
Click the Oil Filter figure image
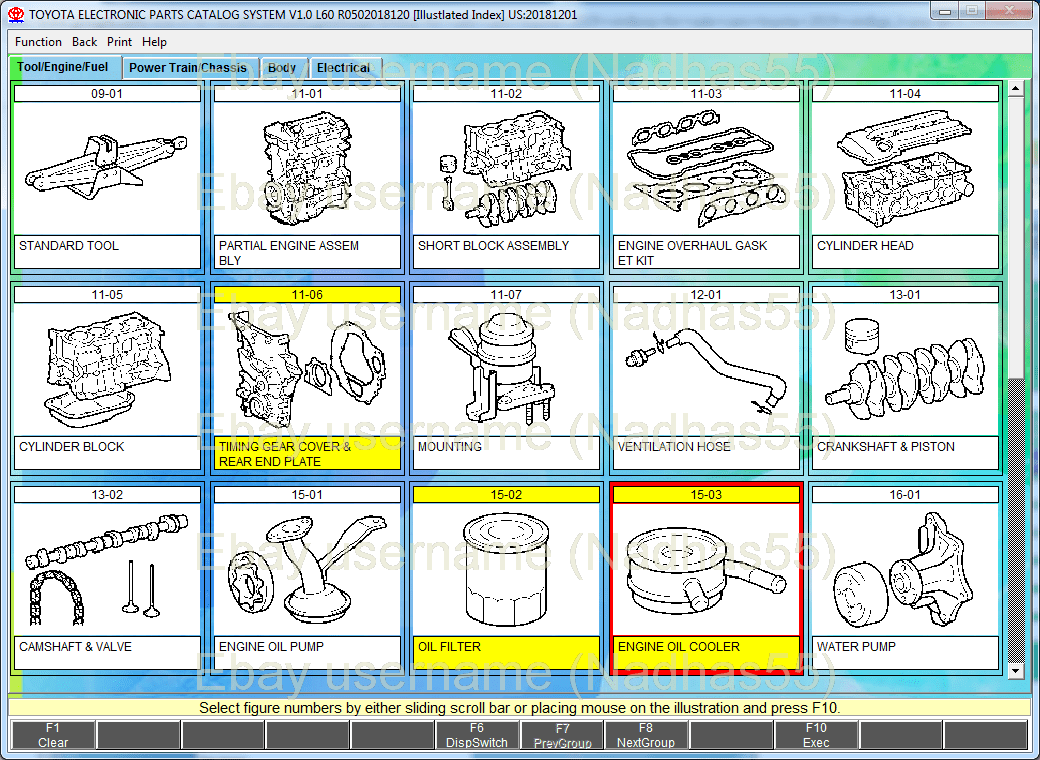click(506, 569)
